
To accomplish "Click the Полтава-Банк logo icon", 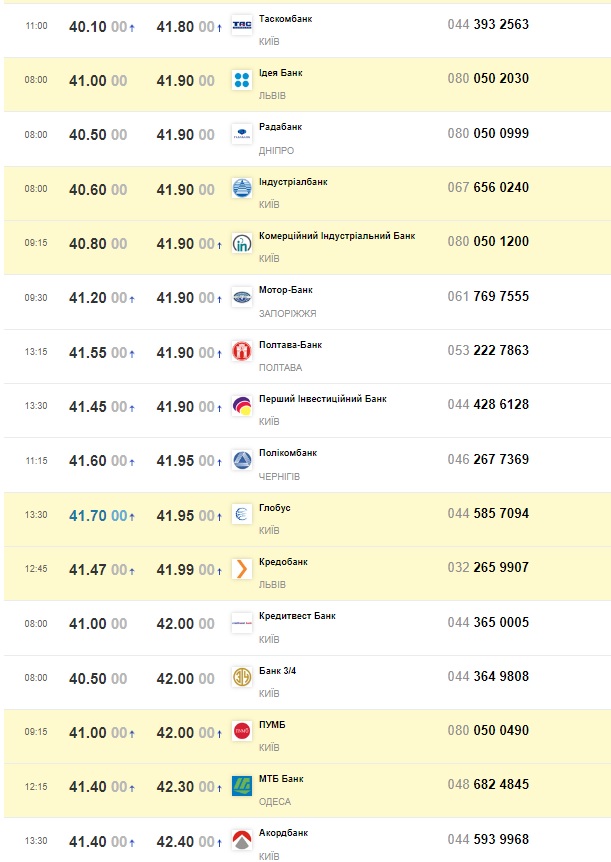I will click(x=241, y=351).
